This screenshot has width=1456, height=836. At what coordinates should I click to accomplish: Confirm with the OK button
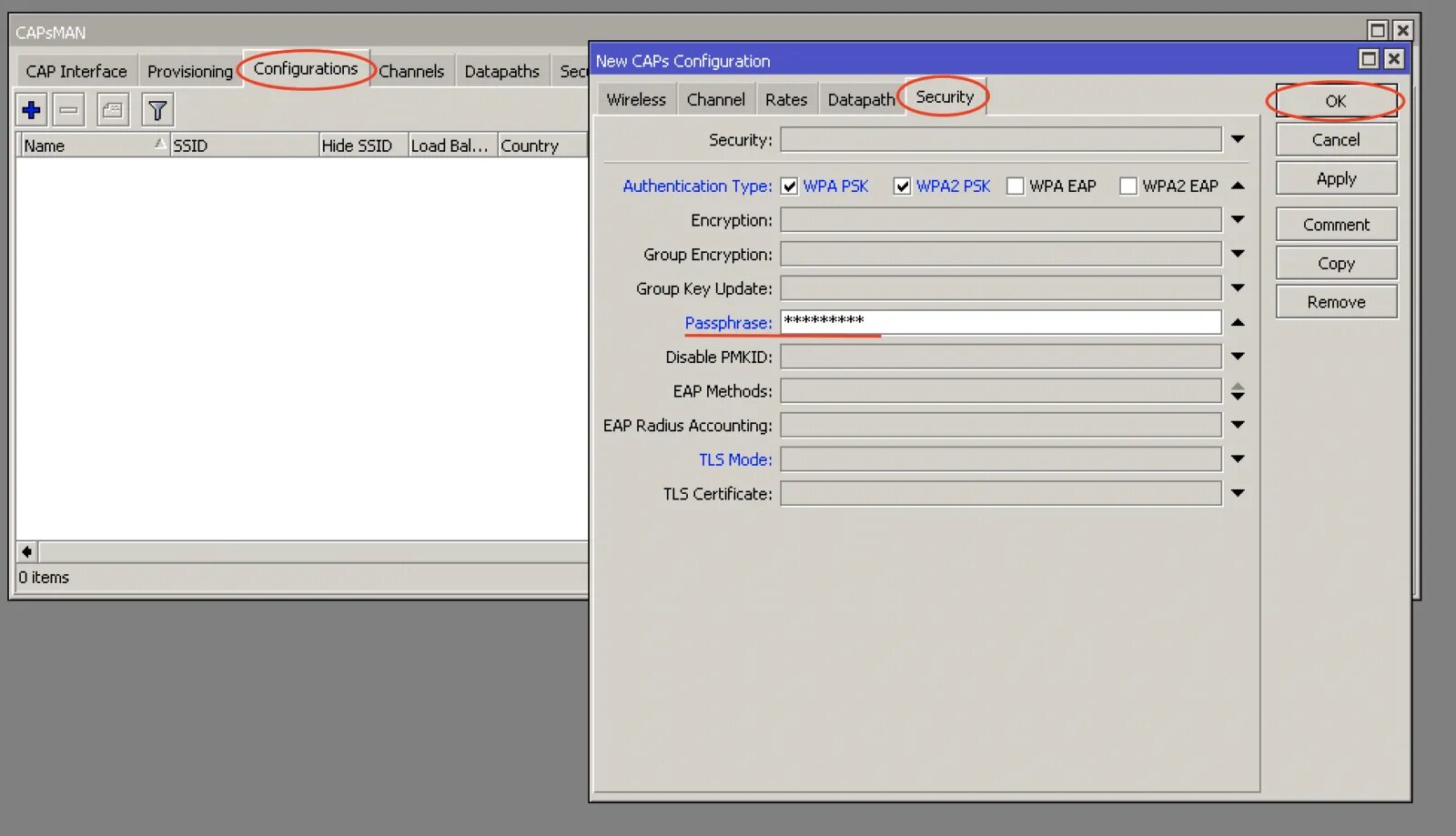(x=1336, y=101)
